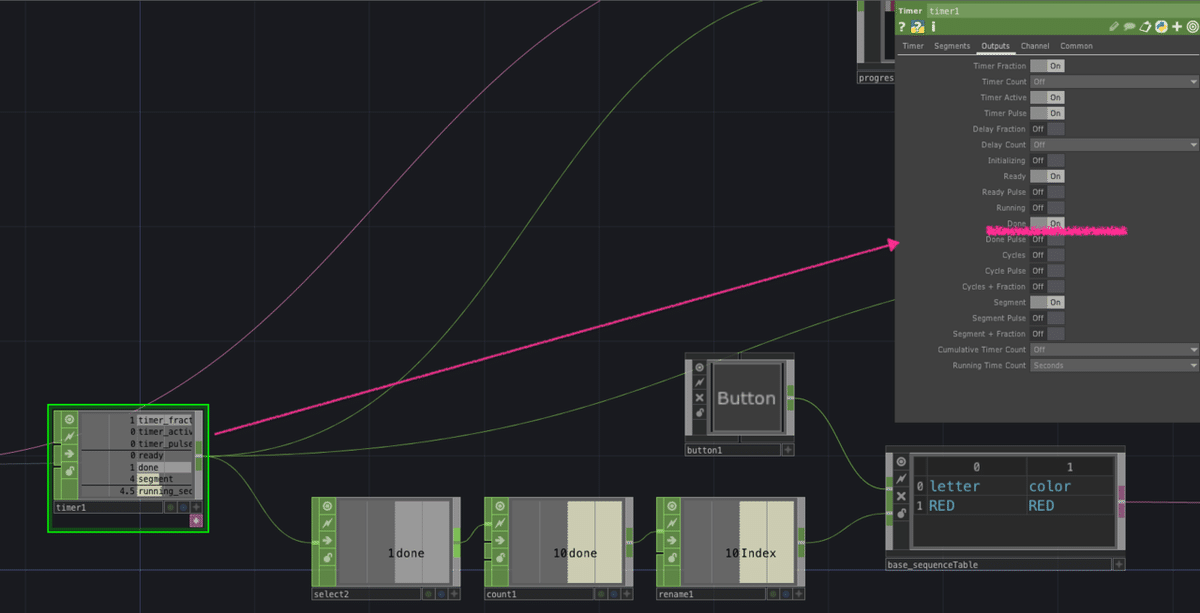
Task: Open Running Time Count Seconds dropdown
Action: (x=1114, y=365)
